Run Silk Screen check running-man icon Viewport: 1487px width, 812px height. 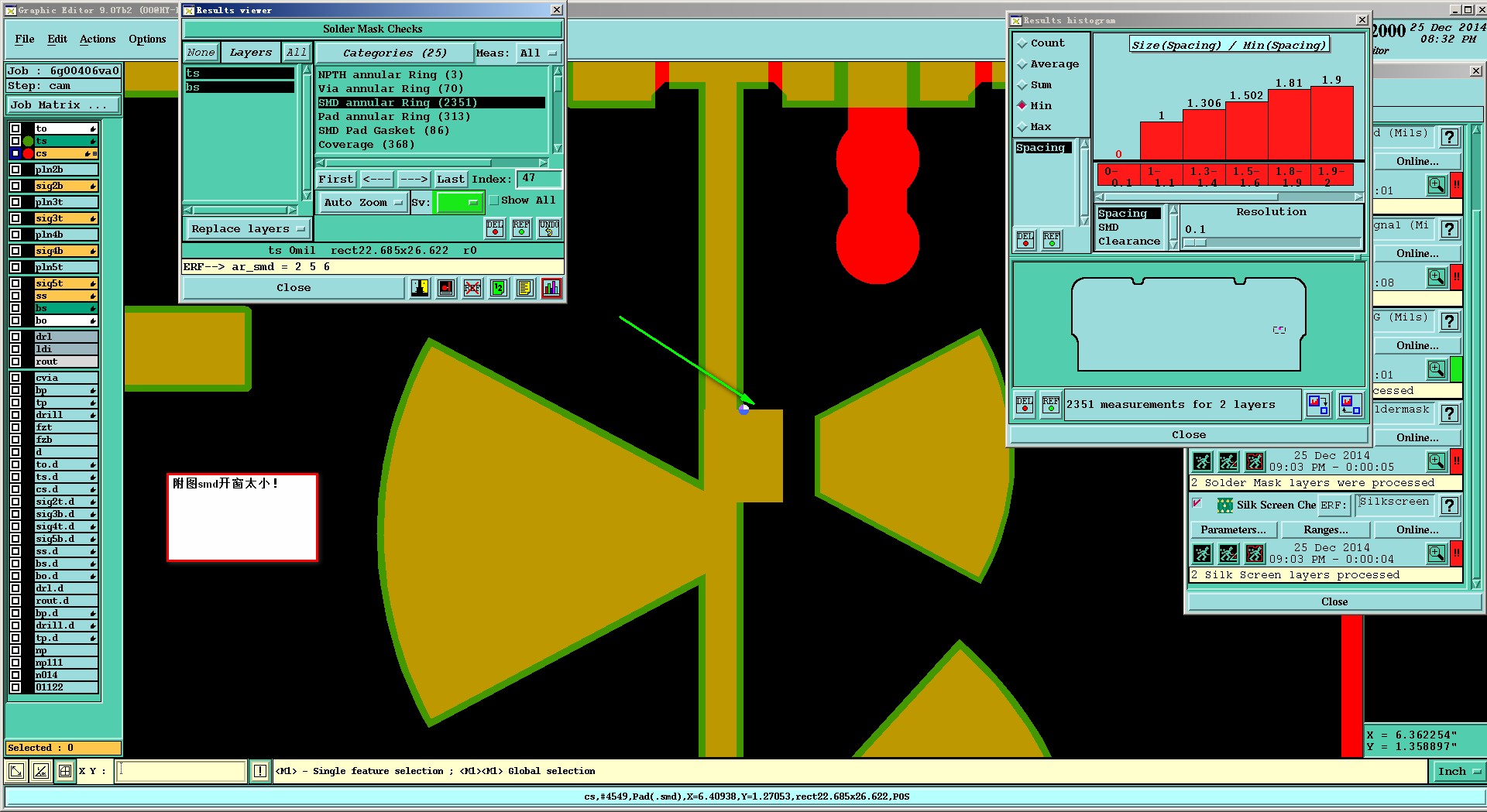click(1202, 554)
